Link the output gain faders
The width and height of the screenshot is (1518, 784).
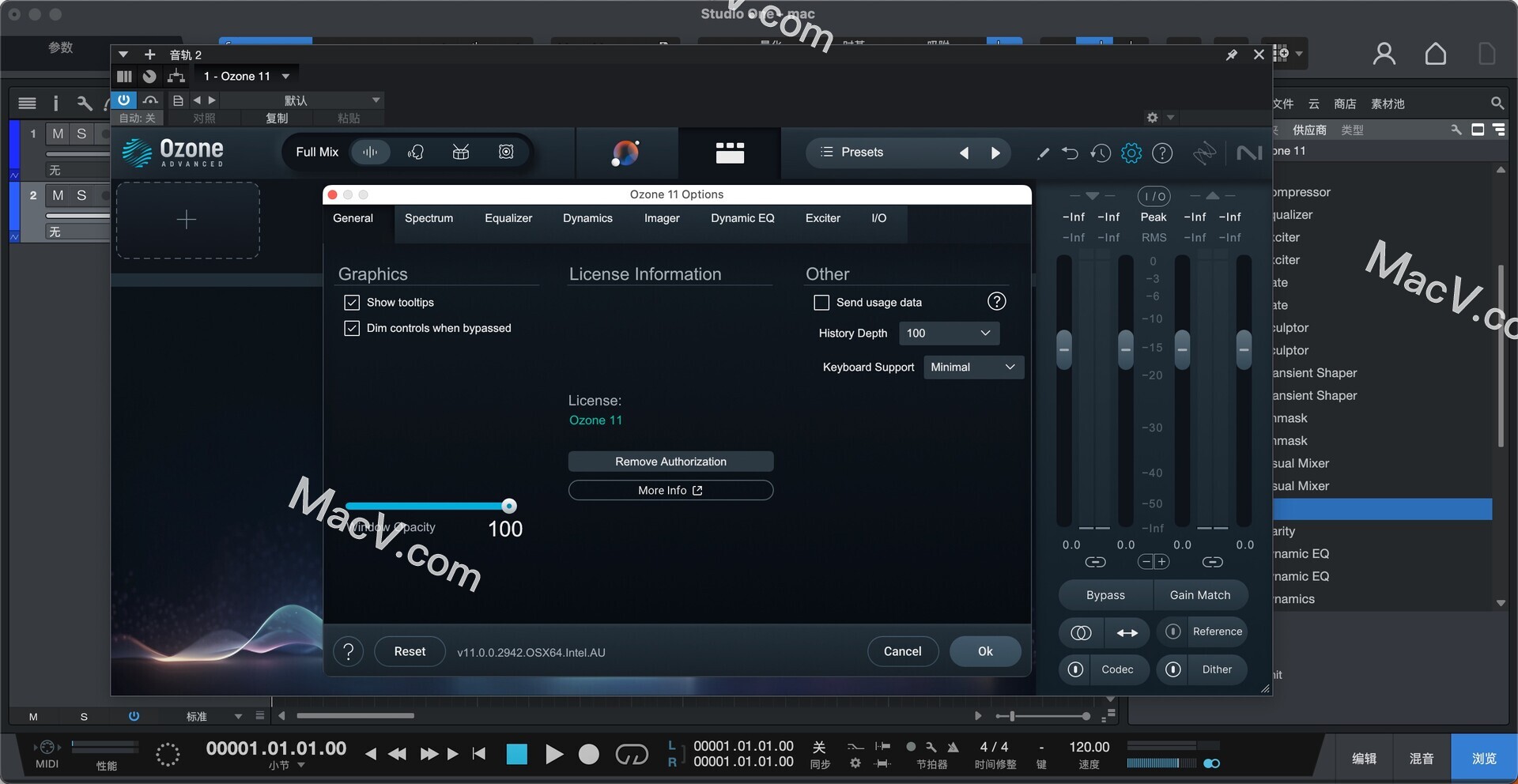(x=1213, y=562)
